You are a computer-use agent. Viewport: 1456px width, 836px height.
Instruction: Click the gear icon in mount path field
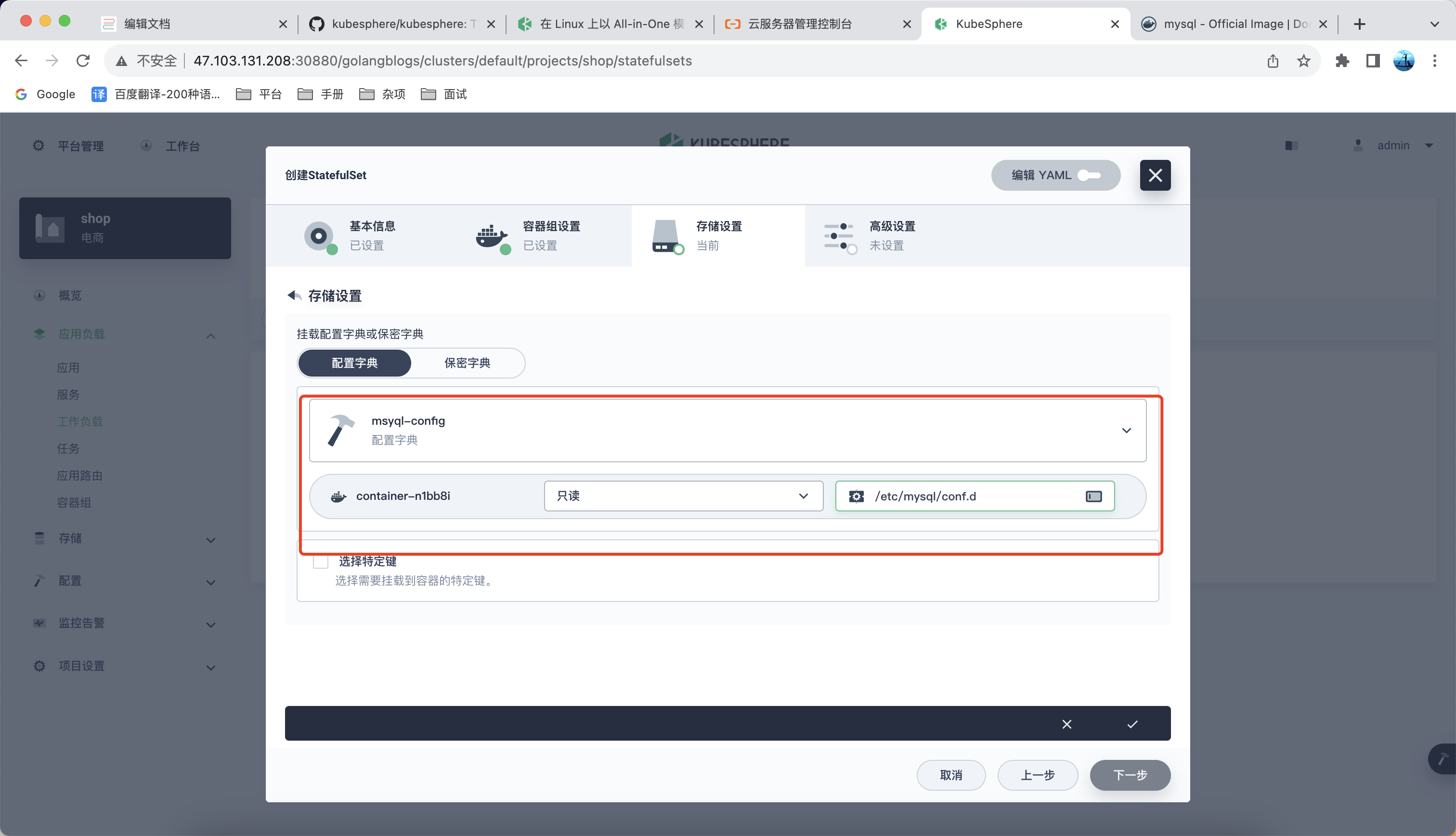point(856,496)
